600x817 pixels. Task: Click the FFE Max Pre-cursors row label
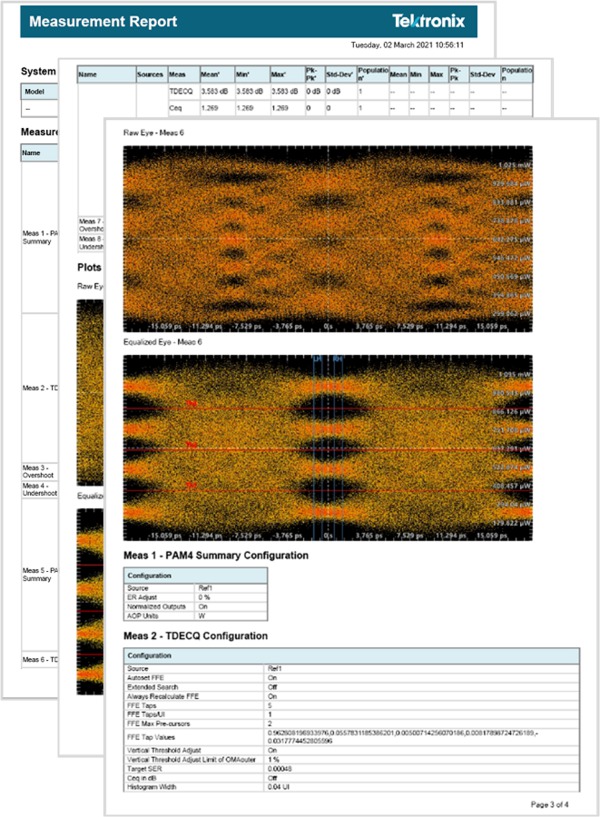(x=158, y=724)
